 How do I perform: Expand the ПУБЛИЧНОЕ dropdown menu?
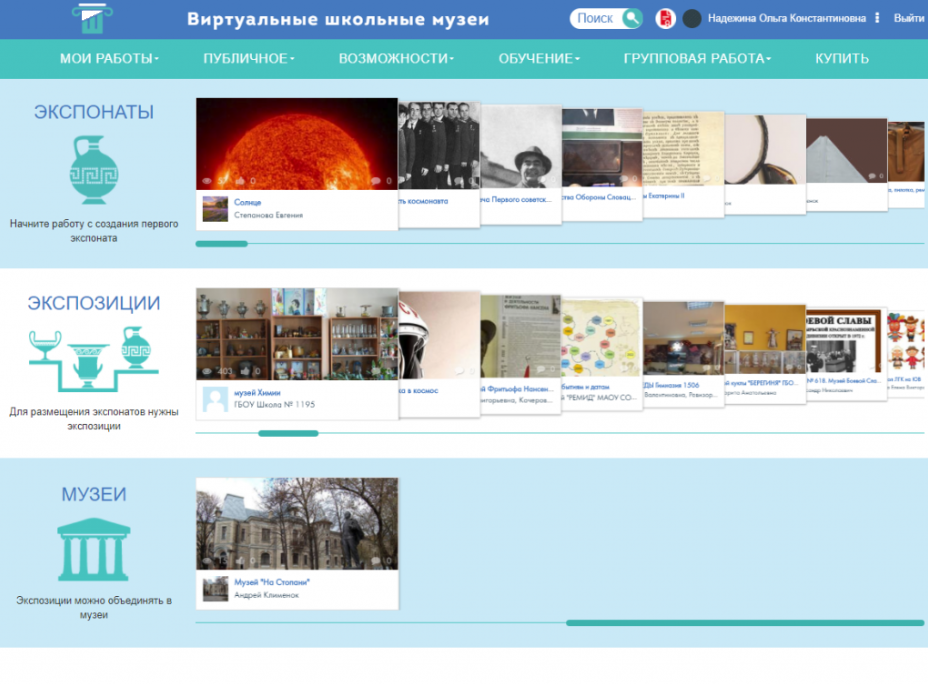coord(248,59)
